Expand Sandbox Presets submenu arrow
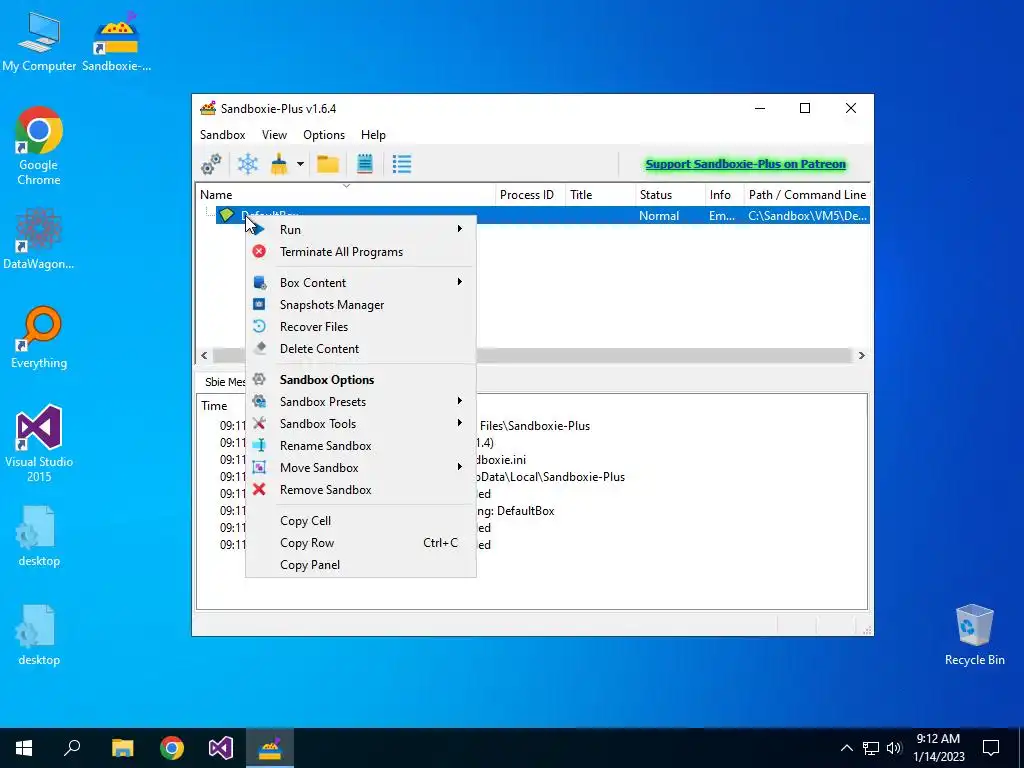This screenshot has width=1024, height=768. click(460, 401)
